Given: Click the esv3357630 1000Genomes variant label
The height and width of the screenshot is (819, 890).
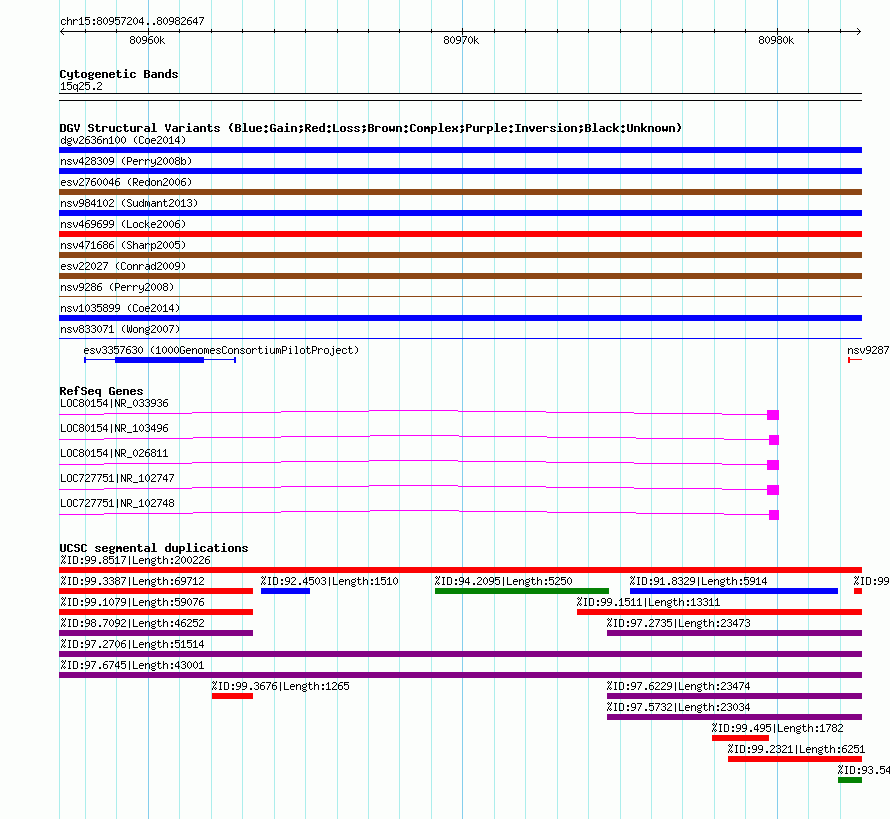Looking at the screenshot, I should click(x=221, y=350).
